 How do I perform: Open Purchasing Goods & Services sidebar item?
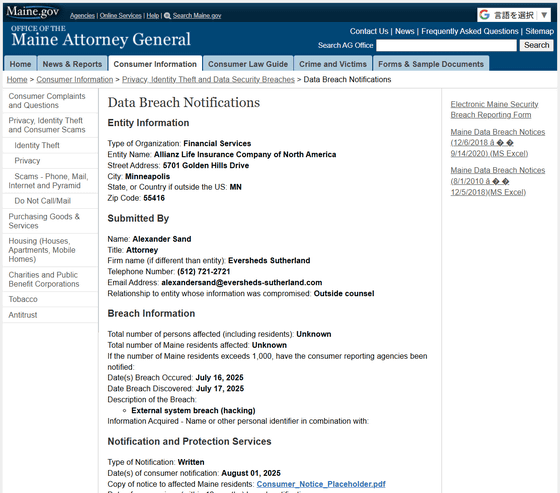click(x=50, y=221)
